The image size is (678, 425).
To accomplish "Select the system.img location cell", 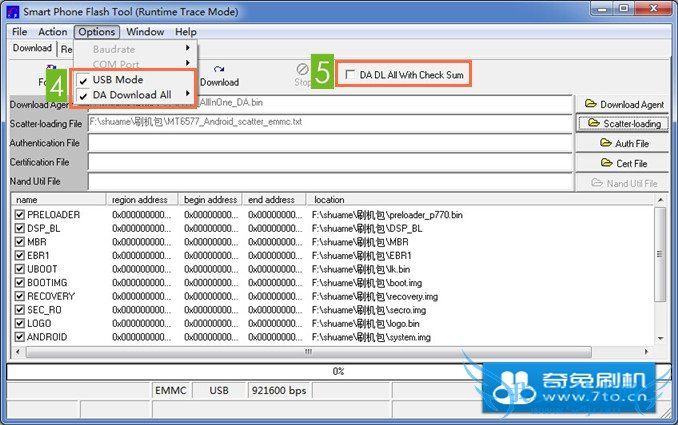I will 371,337.
